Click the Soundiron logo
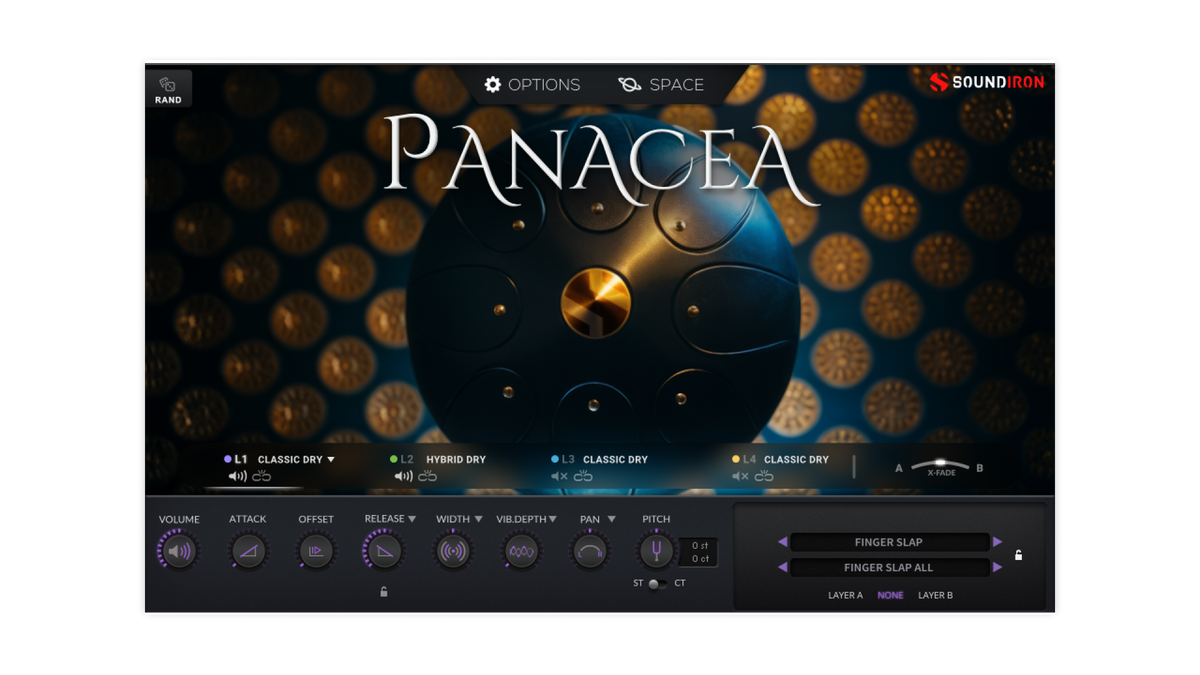Screen dimensions: 1200x675 tap(986, 82)
